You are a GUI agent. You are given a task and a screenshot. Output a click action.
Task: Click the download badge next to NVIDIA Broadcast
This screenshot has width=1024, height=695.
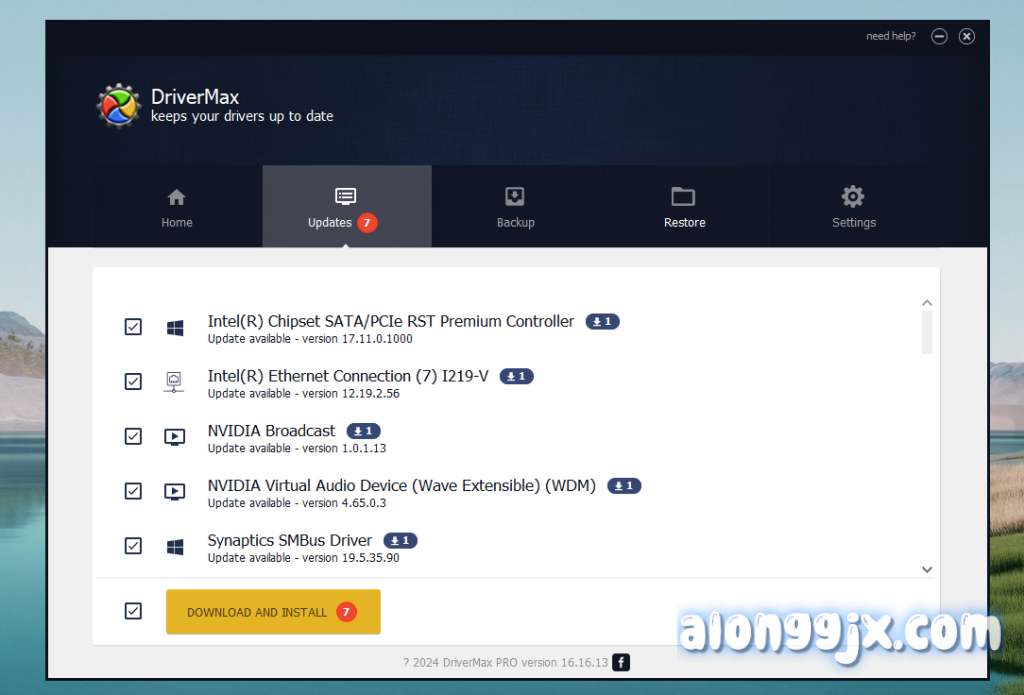tap(364, 431)
